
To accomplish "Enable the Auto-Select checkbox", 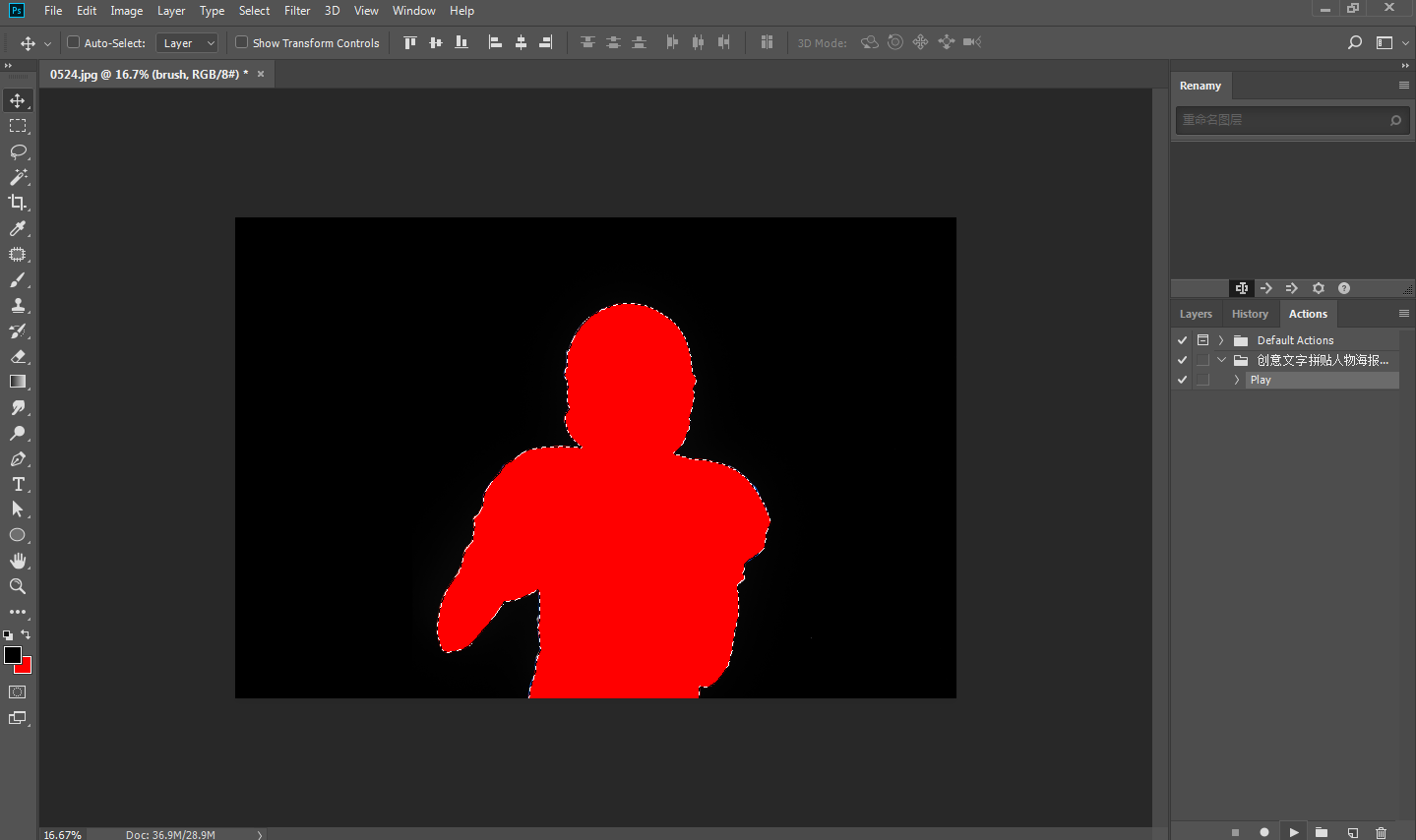I will [73, 42].
